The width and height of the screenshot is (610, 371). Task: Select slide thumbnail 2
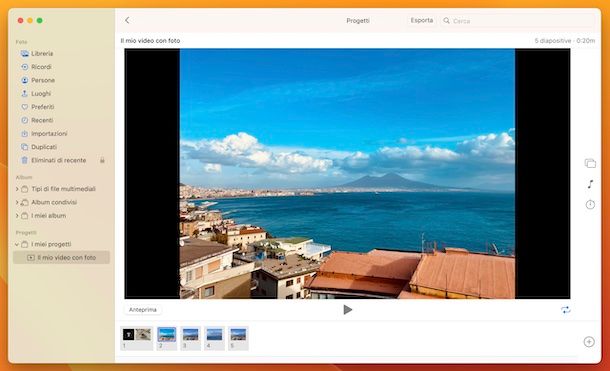pos(167,338)
